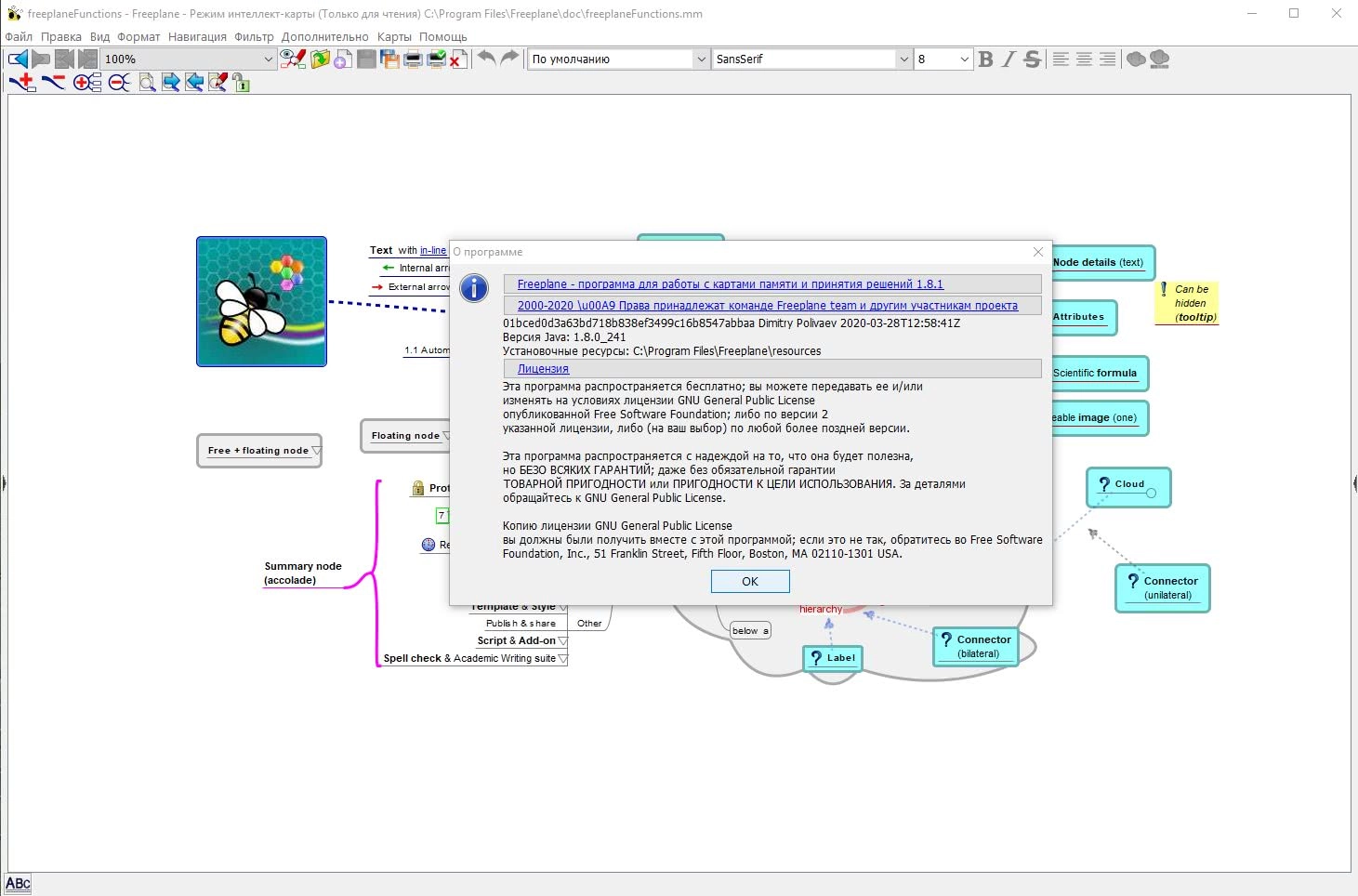Click the printer with green check icon

[x=436, y=59]
